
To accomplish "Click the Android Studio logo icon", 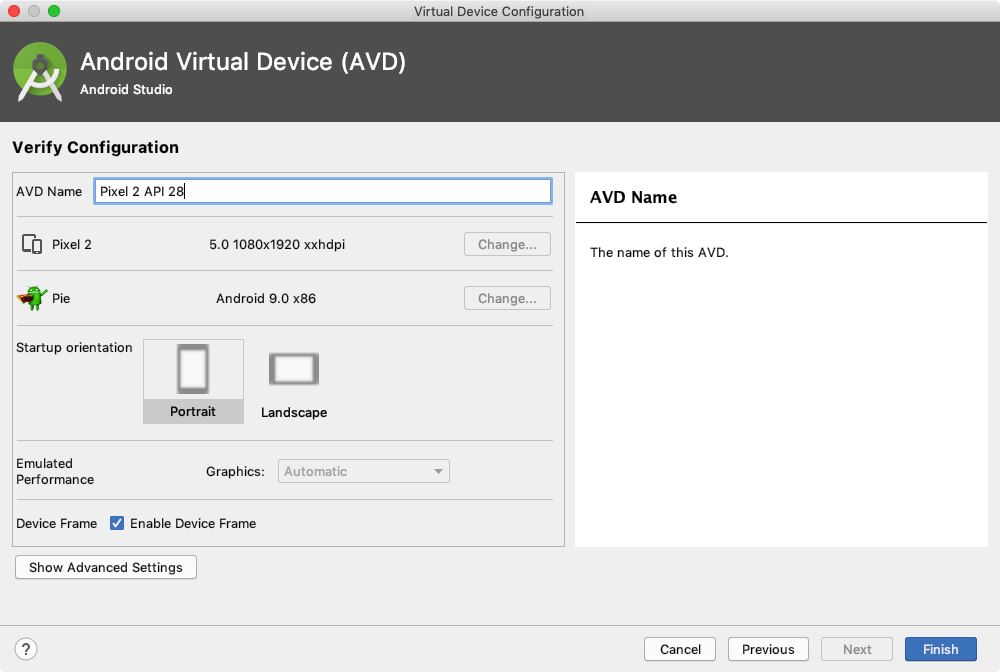I will (40, 72).
